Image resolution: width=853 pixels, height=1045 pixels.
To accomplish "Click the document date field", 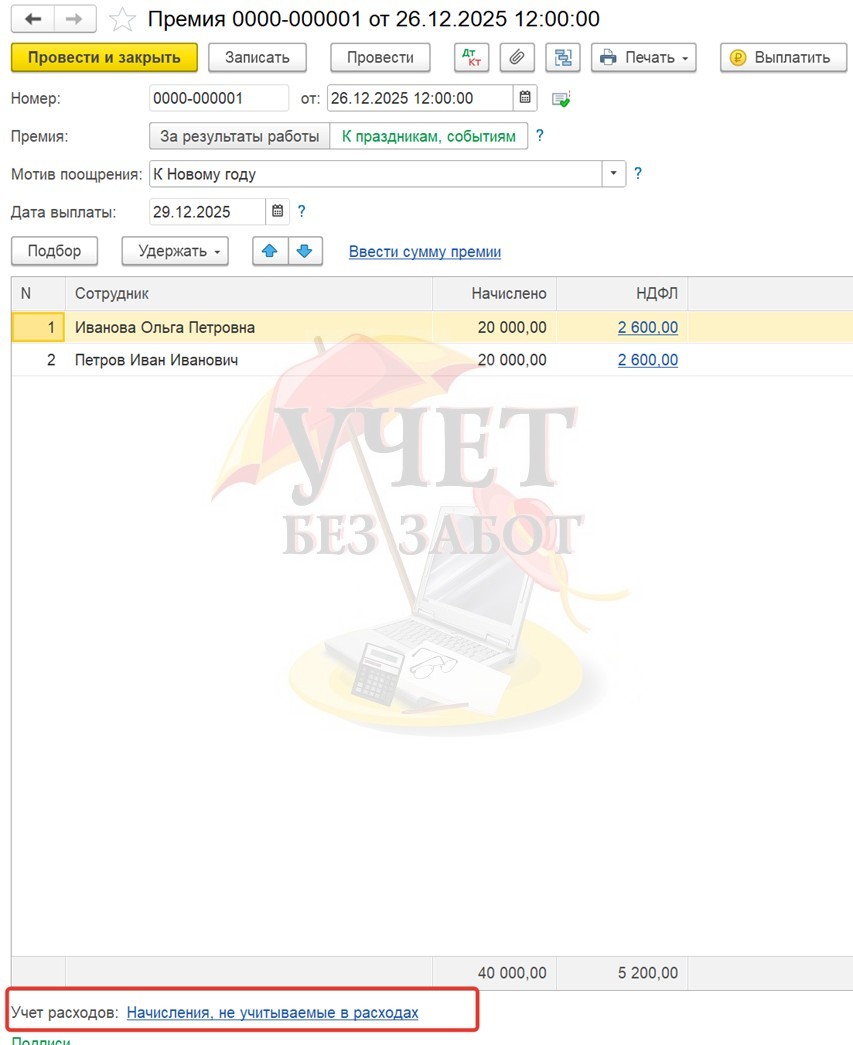I will (420, 98).
